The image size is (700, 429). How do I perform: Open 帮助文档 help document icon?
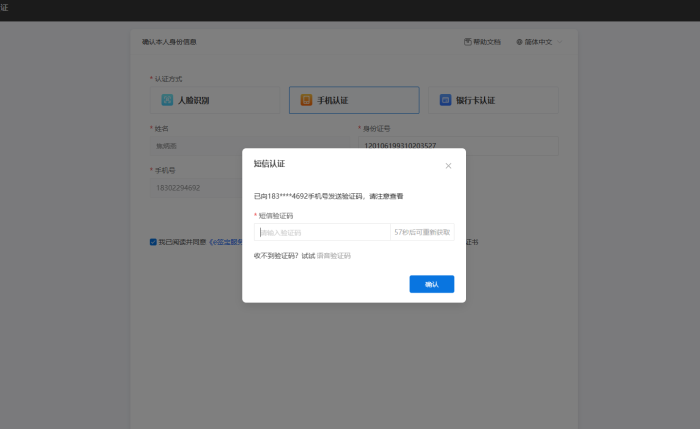click(468, 42)
